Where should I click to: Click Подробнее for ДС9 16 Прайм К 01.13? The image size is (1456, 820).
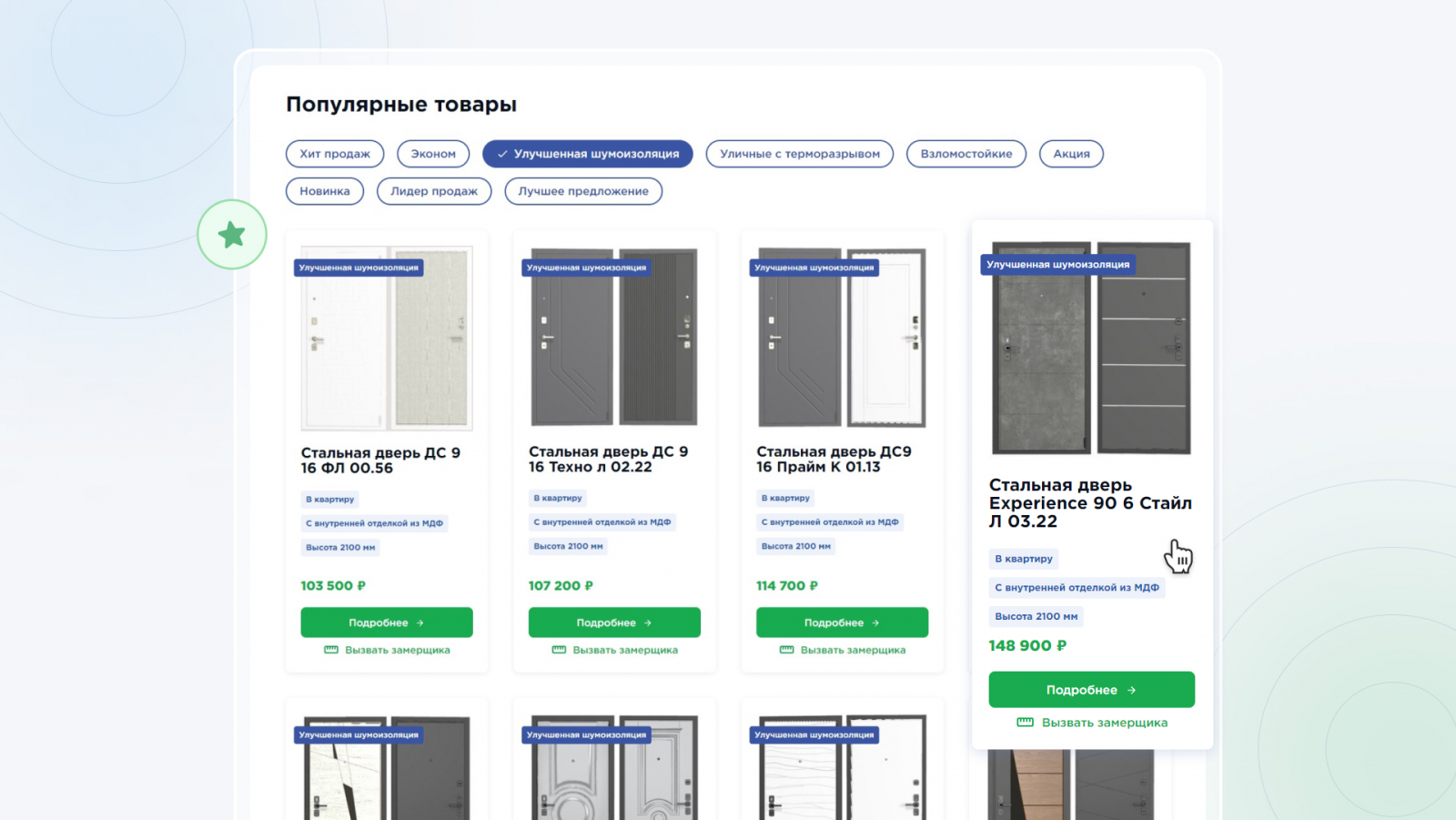tap(842, 623)
